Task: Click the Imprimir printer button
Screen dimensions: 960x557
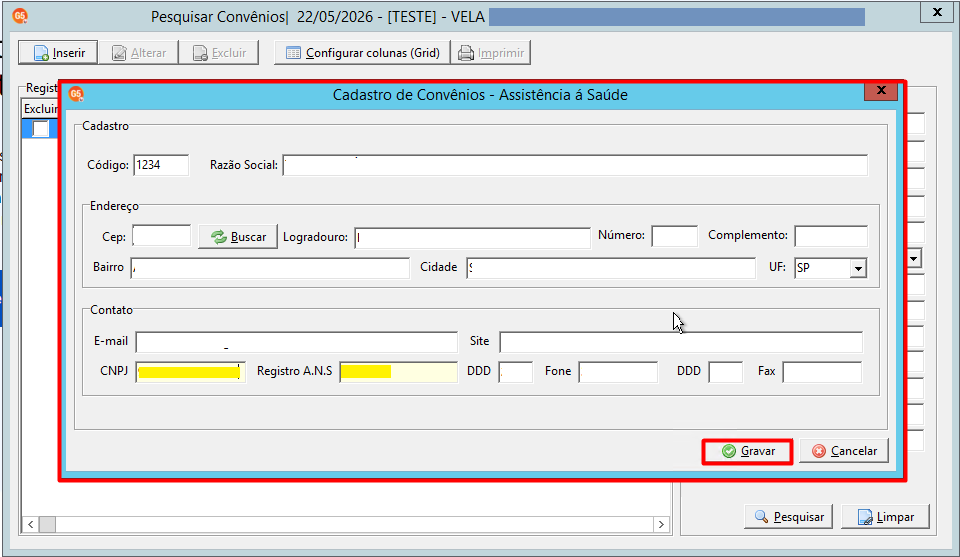Action: pos(491,53)
